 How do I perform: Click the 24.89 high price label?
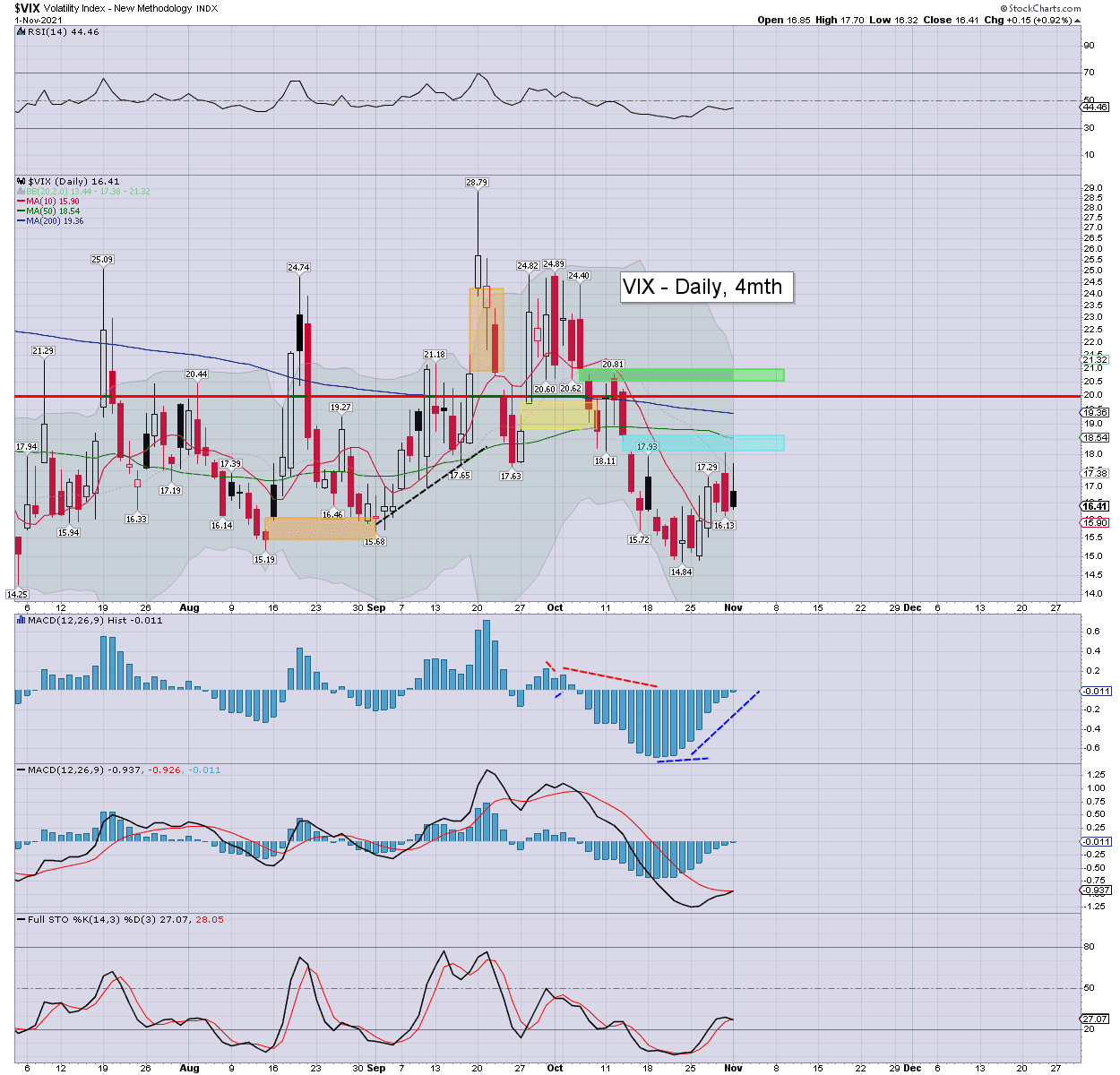pos(554,264)
